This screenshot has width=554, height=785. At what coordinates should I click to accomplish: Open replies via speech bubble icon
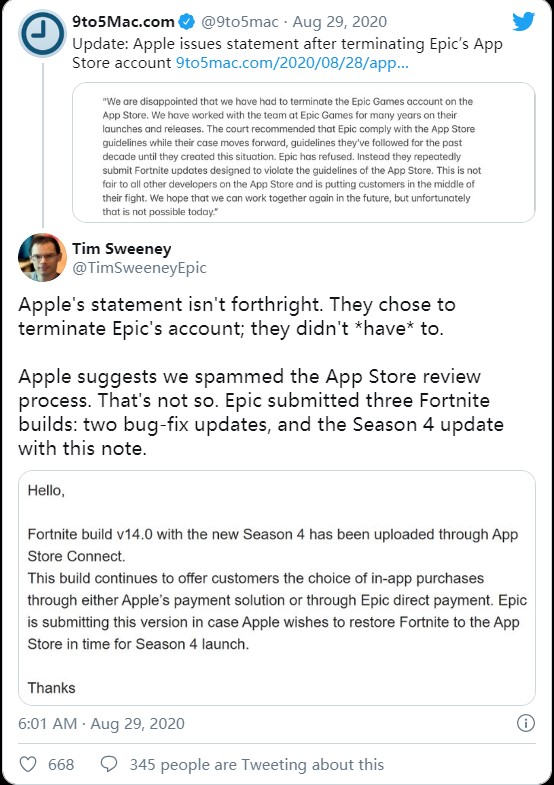[x=109, y=764]
